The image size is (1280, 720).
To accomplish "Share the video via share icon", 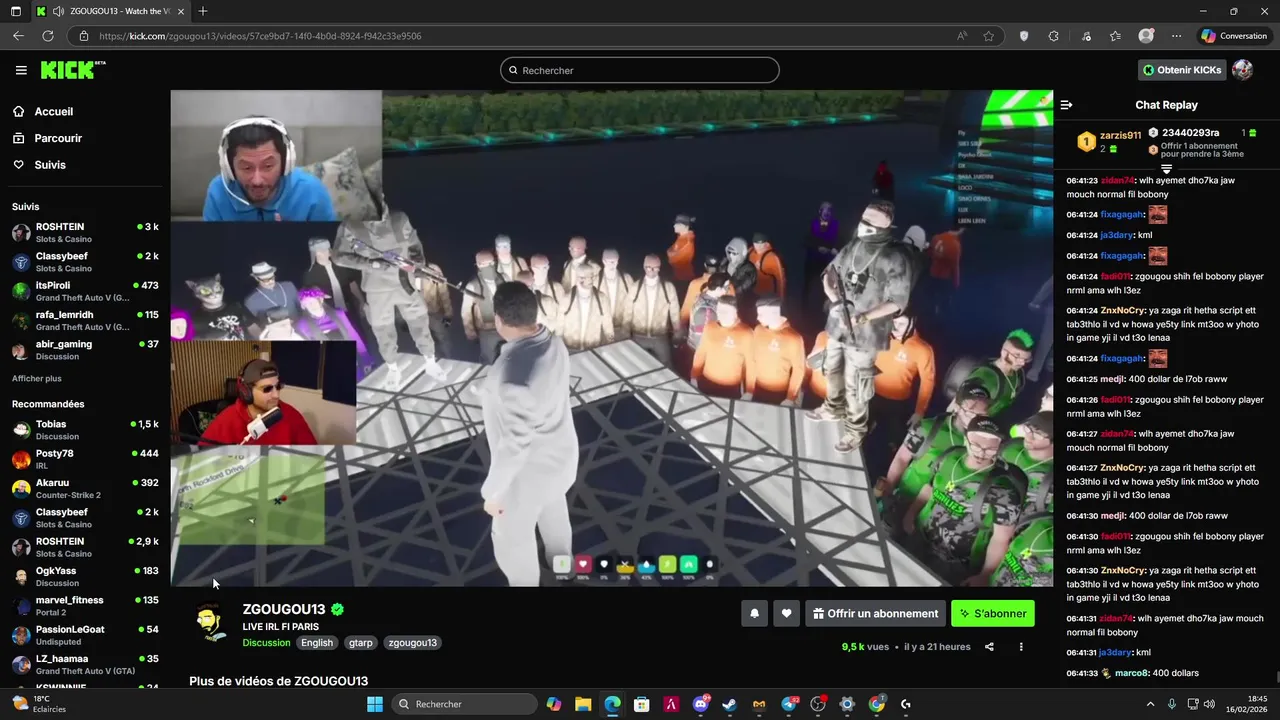I will pyautogui.click(x=989, y=647).
